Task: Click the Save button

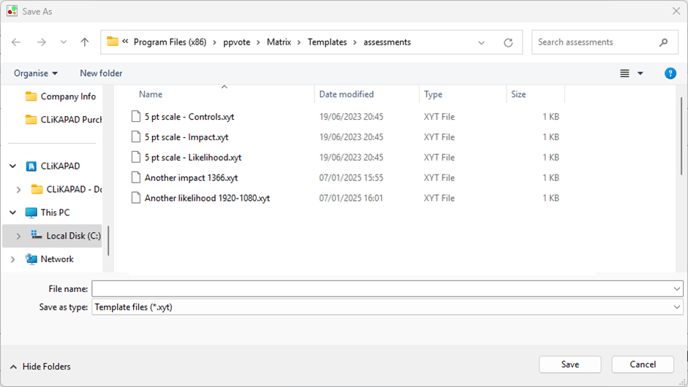Action: (570, 365)
